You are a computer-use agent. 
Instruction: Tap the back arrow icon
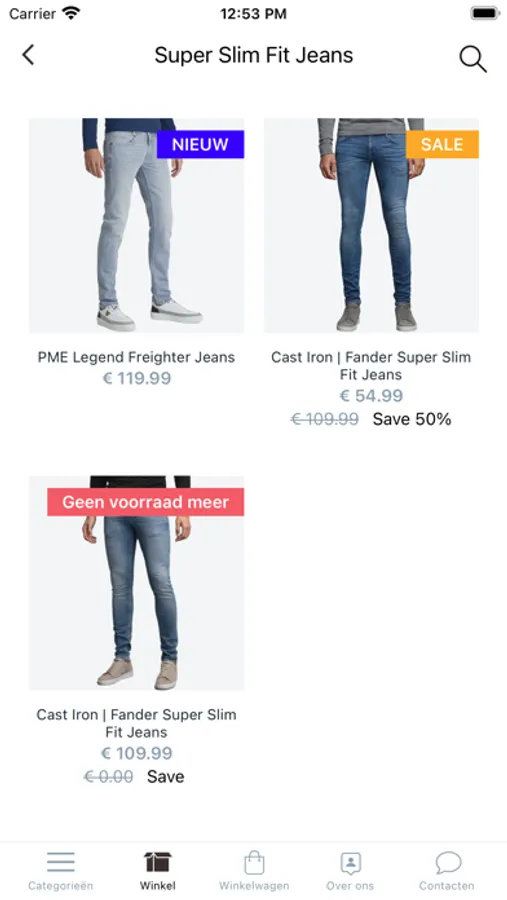click(x=28, y=55)
